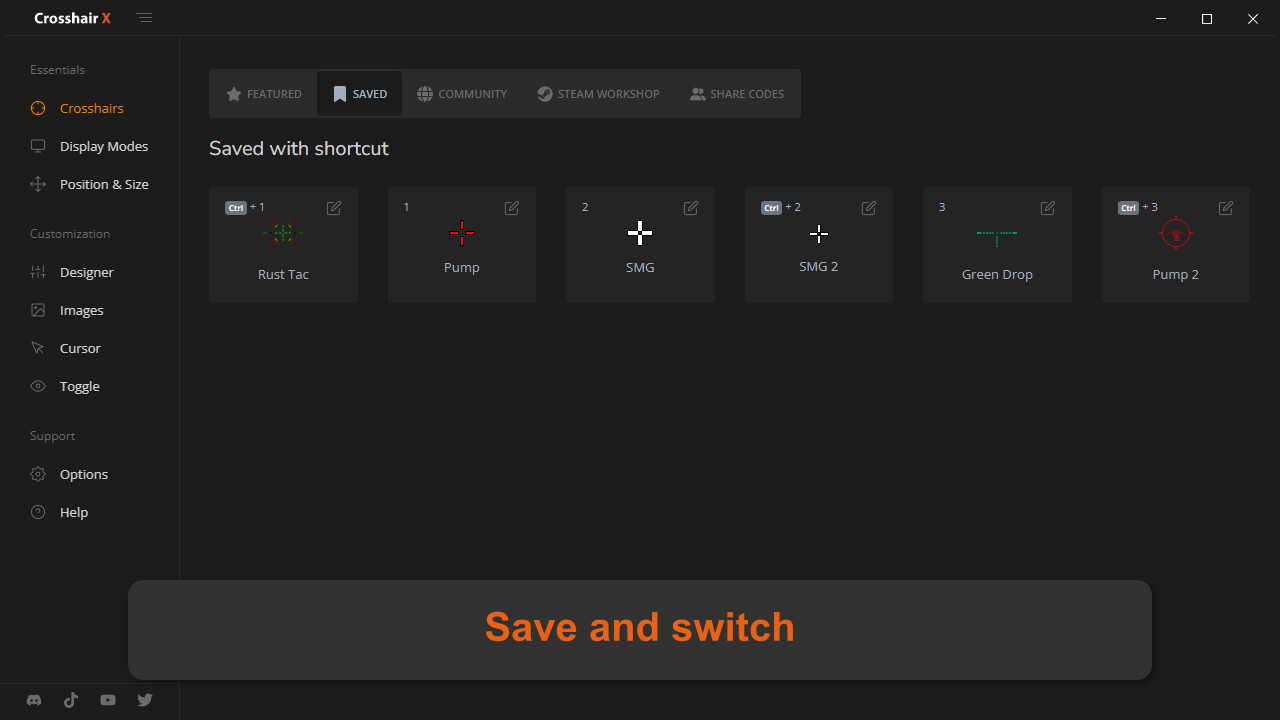Open the TikTok social icon

(x=71, y=700)
